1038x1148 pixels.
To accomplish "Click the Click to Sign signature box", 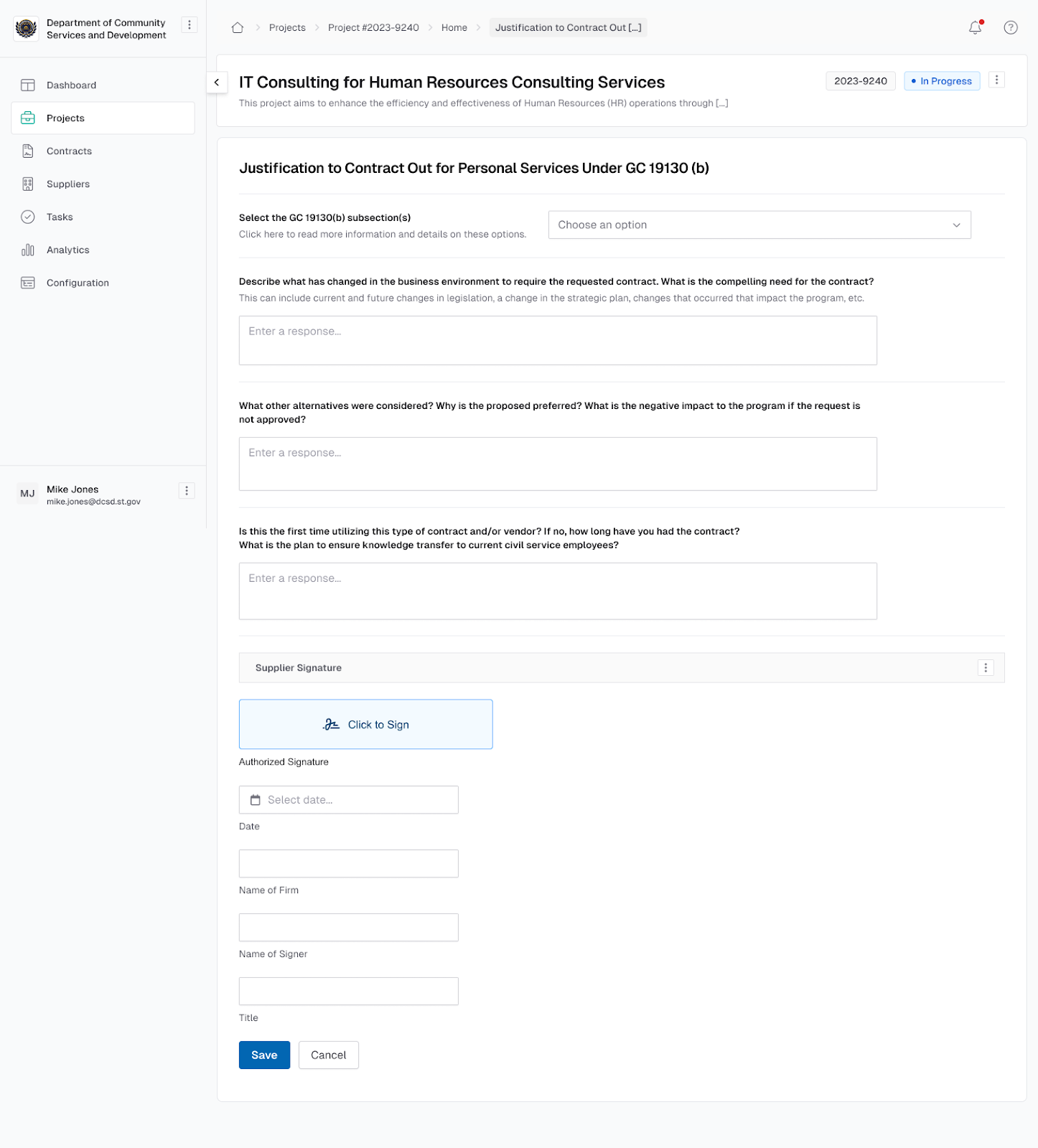I will 365,725.
